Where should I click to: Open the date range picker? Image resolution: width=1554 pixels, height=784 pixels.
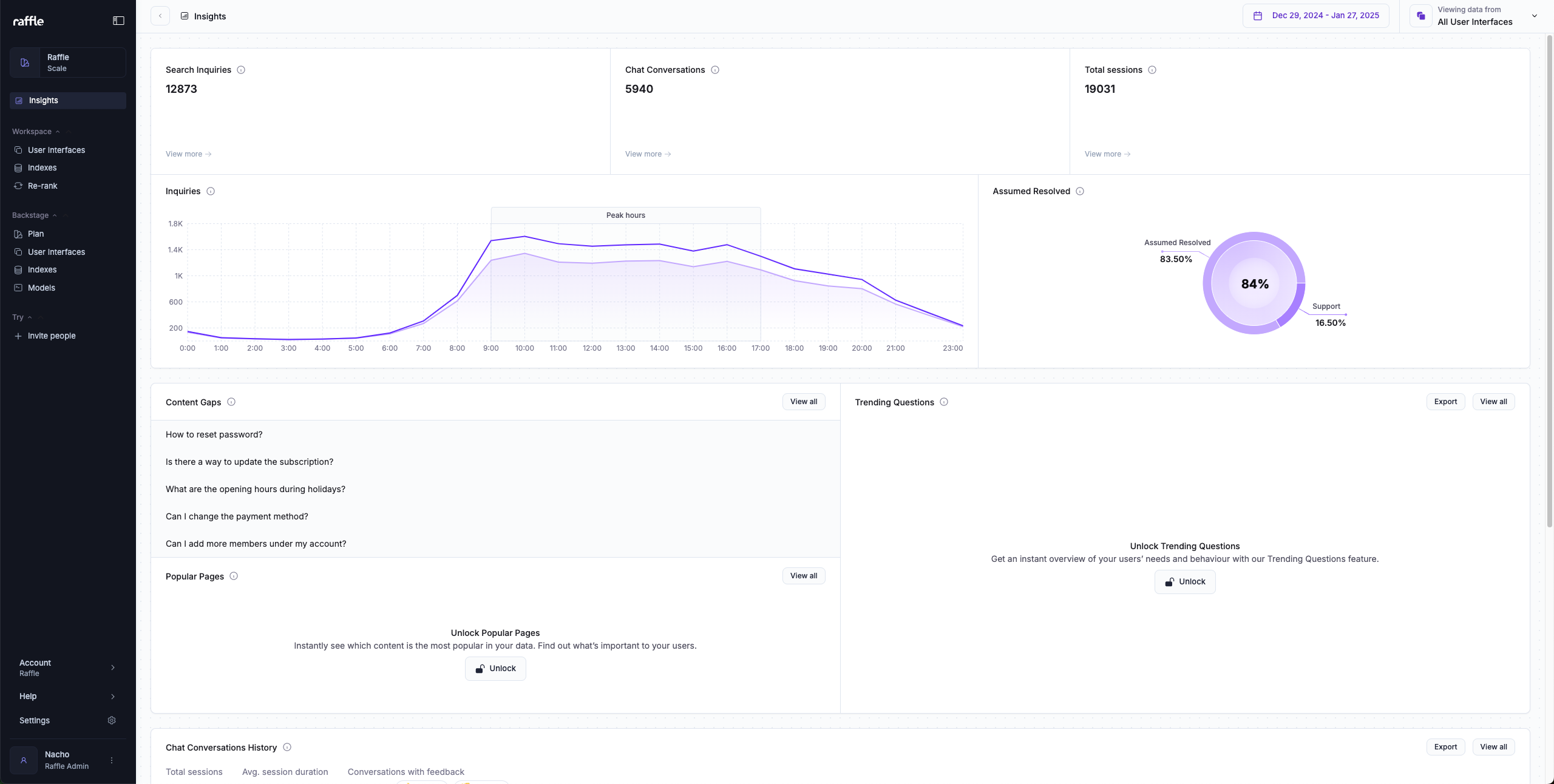(x=1315, y=16)
